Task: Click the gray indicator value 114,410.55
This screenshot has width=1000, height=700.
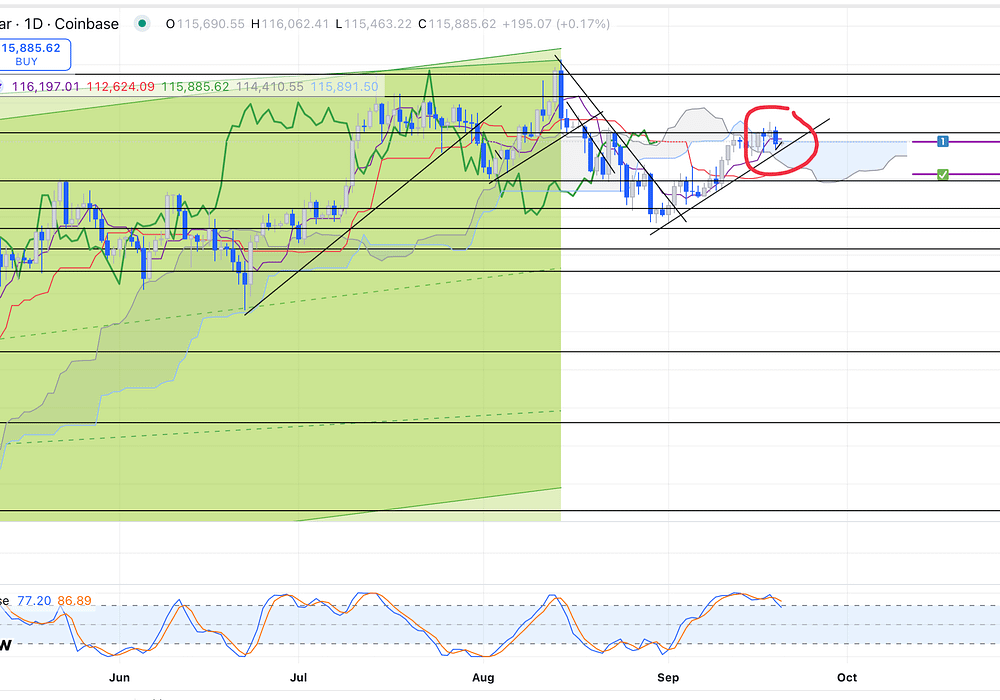Action: 270,87
